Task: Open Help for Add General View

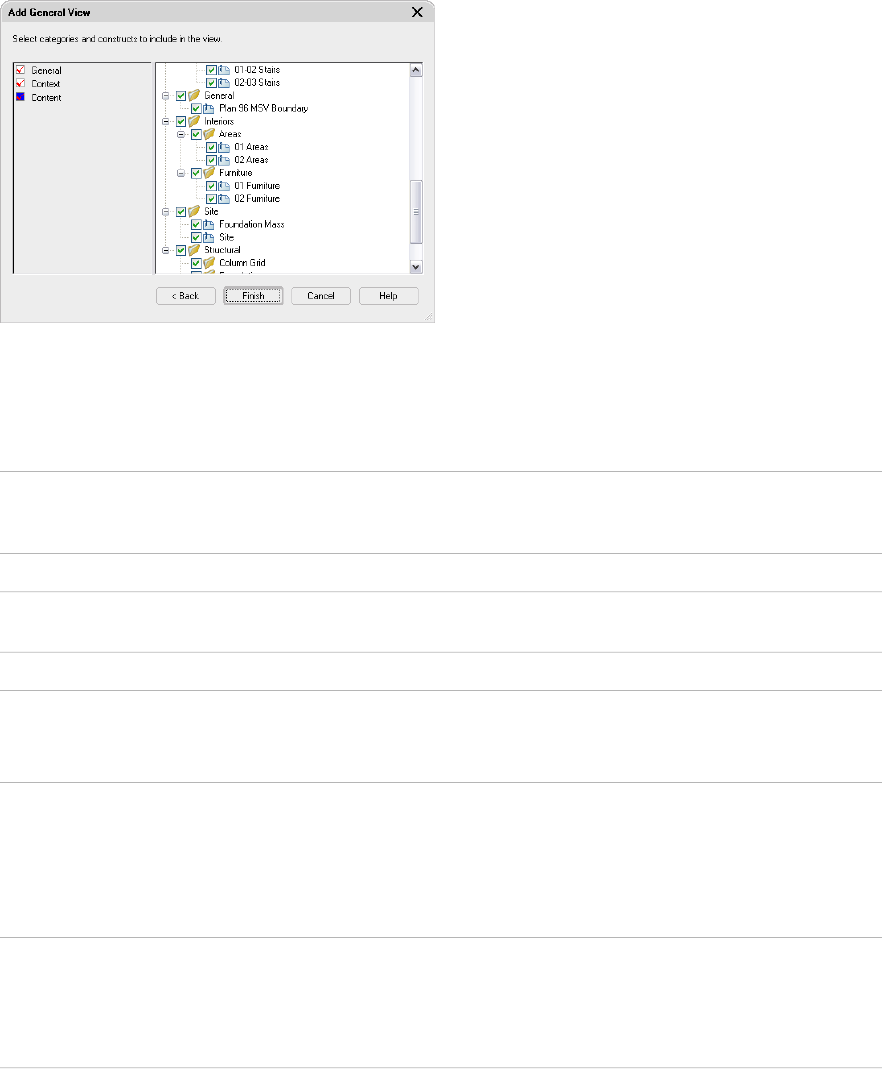Action: pyautogui.click(x=389, y=296)
